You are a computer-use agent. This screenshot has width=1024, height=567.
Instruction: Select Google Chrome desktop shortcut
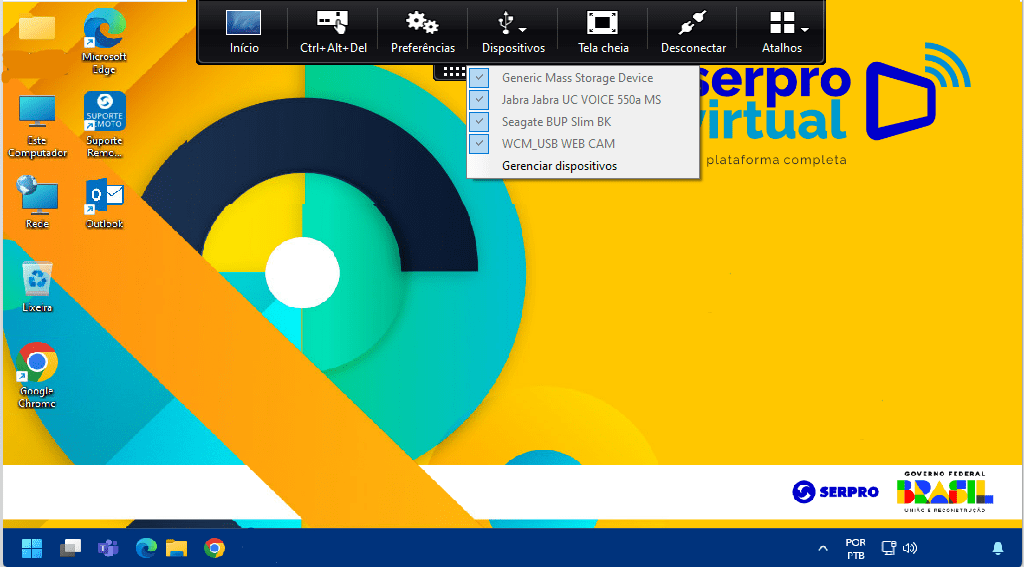point(37,376)
